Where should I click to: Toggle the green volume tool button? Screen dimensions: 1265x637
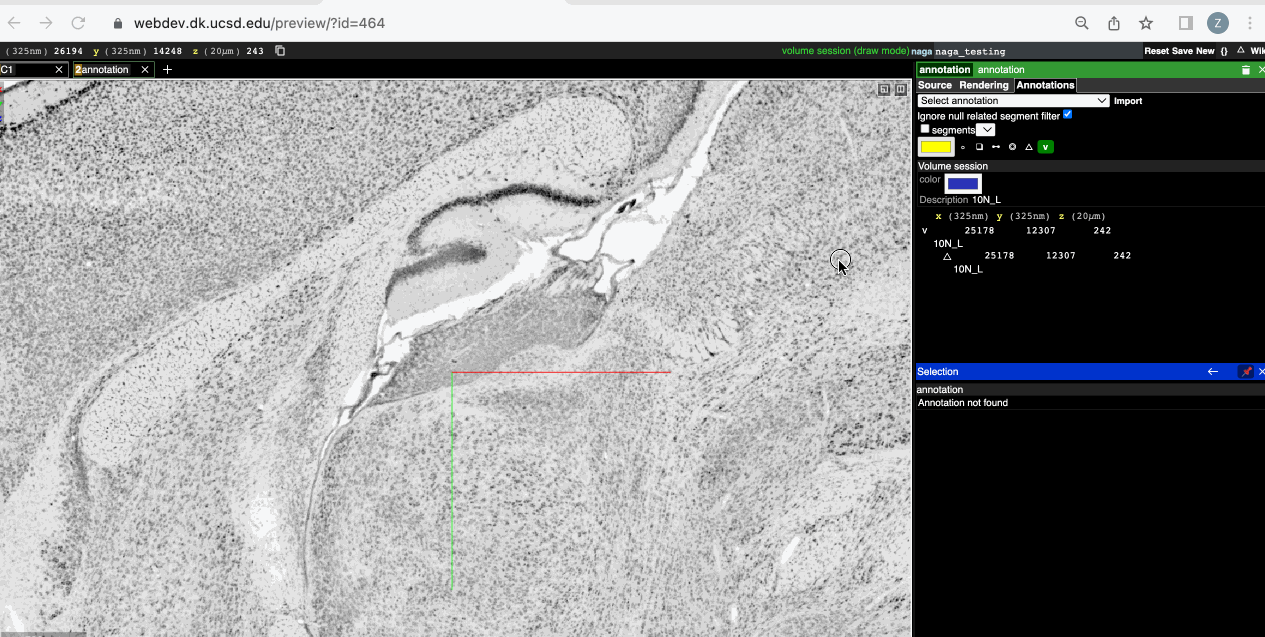click(1045, 147)
